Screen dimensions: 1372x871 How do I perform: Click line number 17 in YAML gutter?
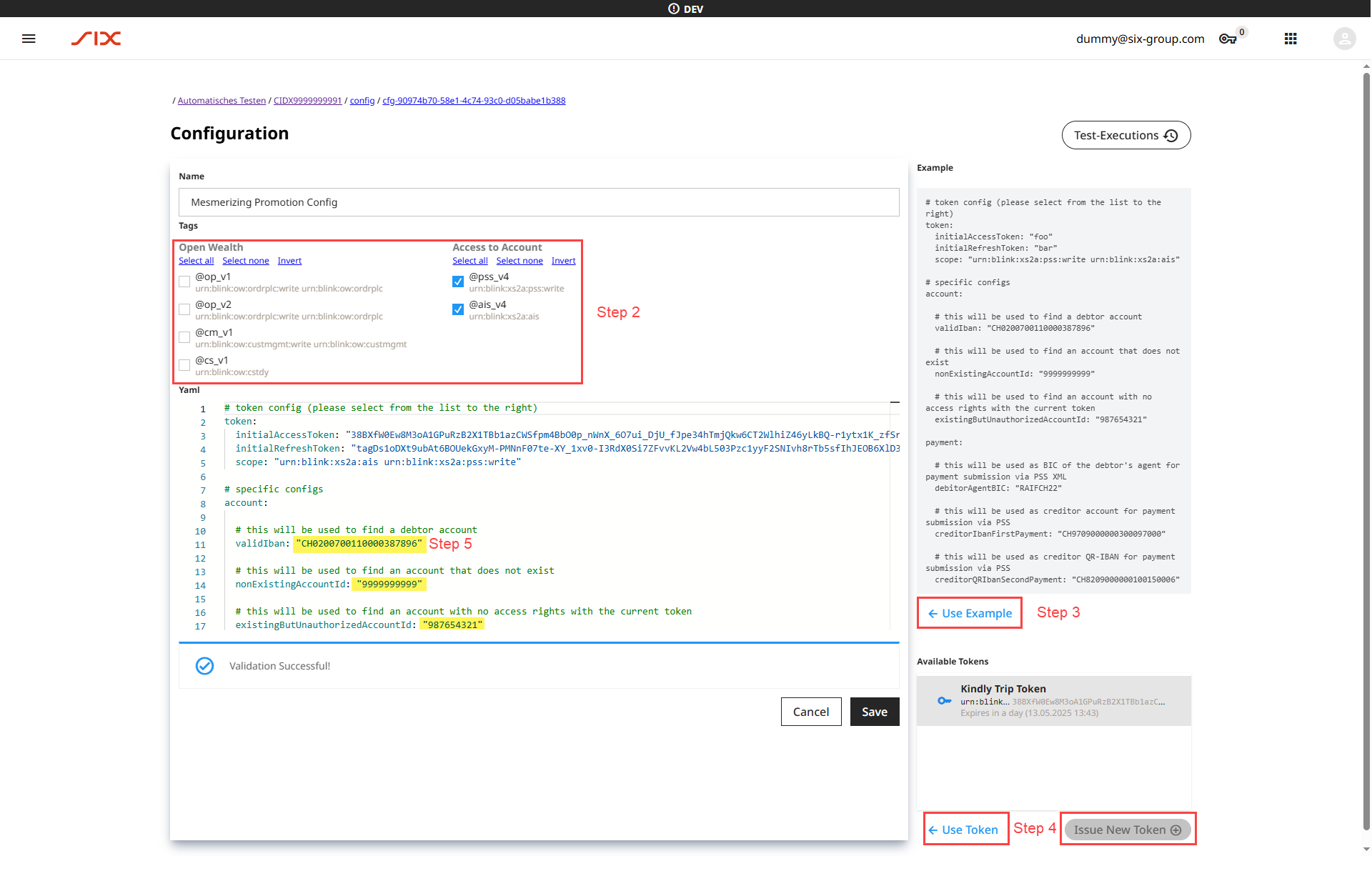coord(200,626)
